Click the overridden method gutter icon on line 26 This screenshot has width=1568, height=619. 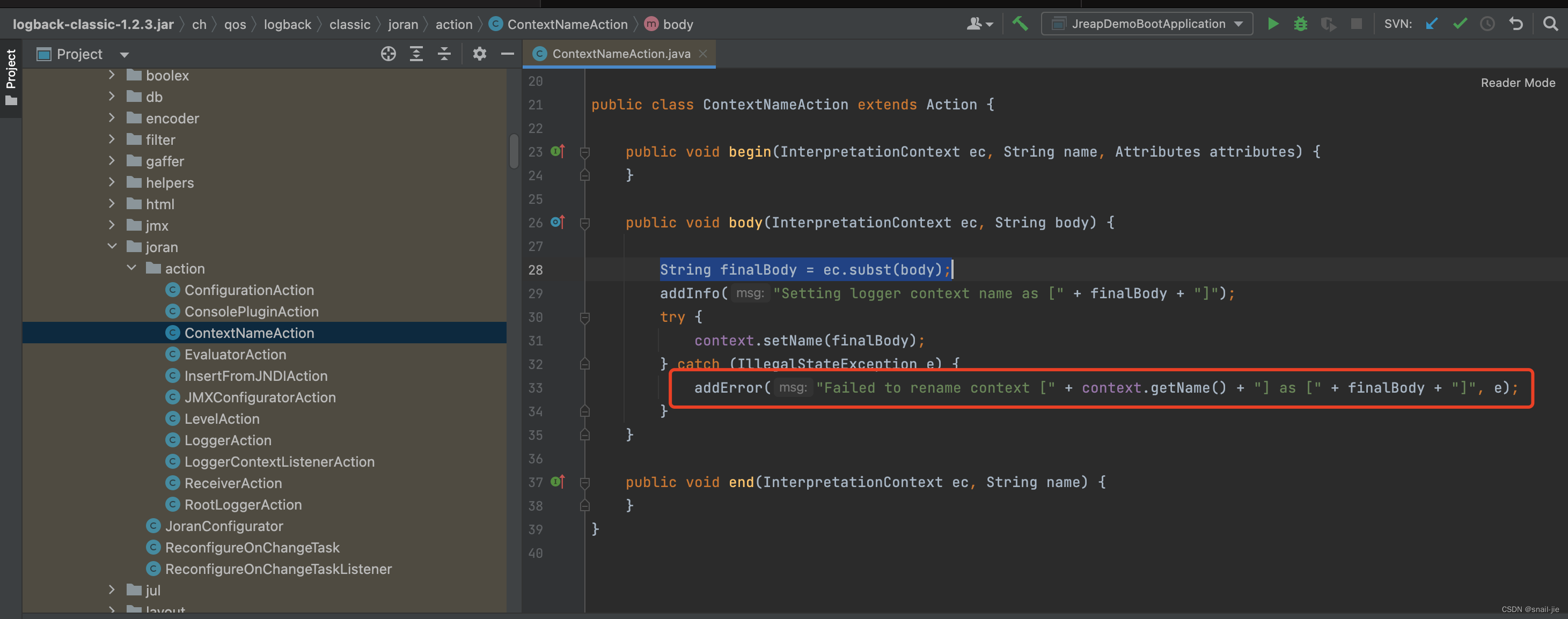558,222
